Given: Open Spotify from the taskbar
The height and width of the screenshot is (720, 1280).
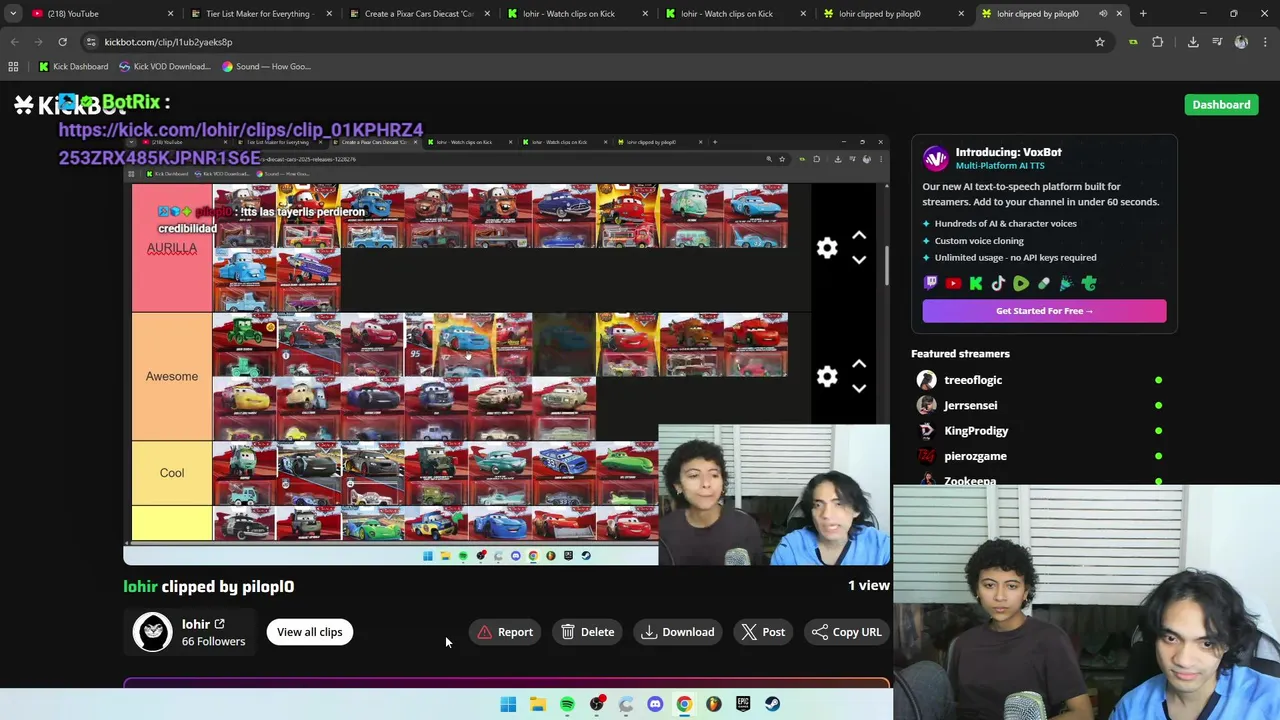Looking at the screenshot, I should click(x=567, y=704).
